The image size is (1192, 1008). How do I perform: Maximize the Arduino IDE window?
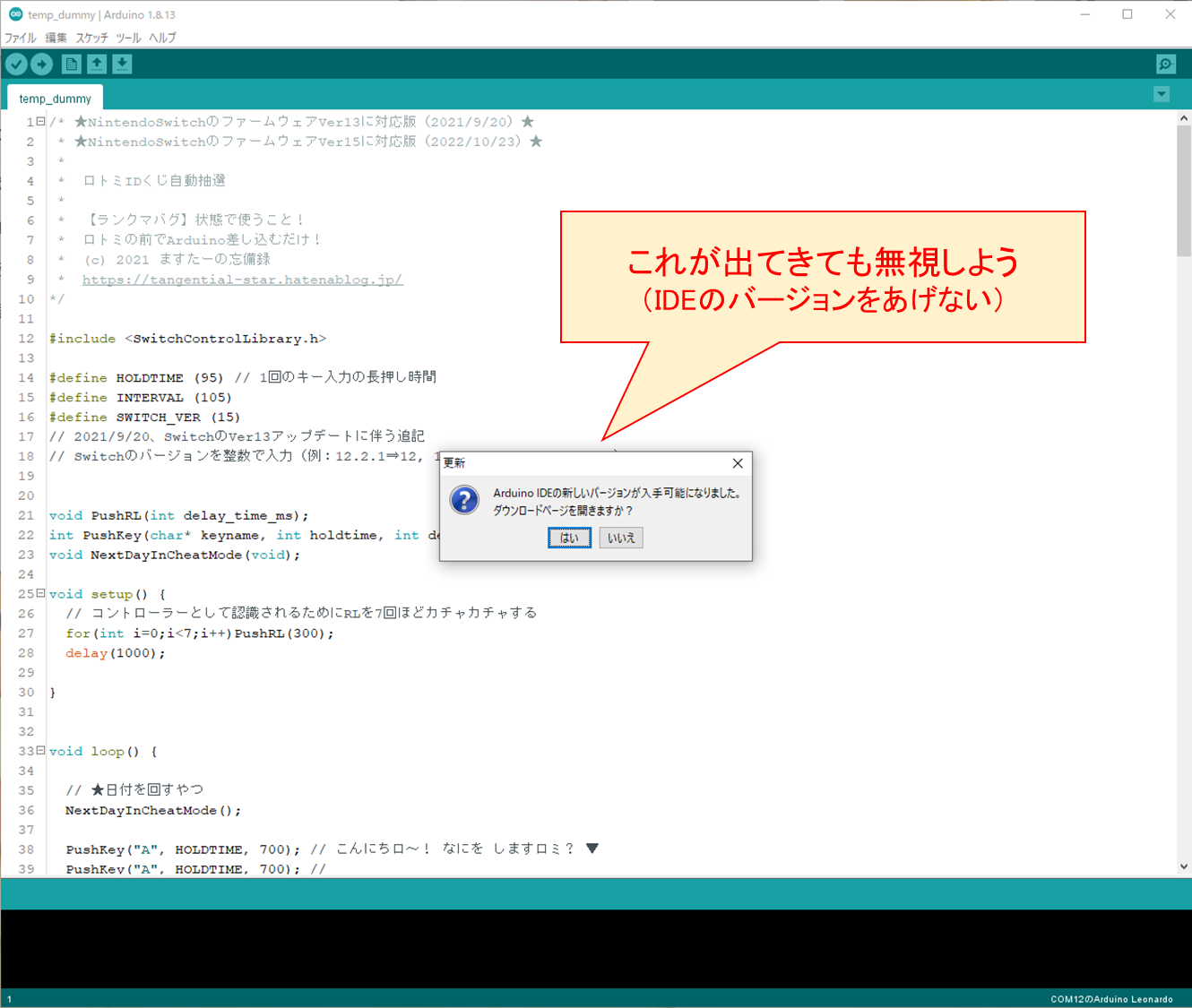pyautogui.click(x=1127, y=14)
